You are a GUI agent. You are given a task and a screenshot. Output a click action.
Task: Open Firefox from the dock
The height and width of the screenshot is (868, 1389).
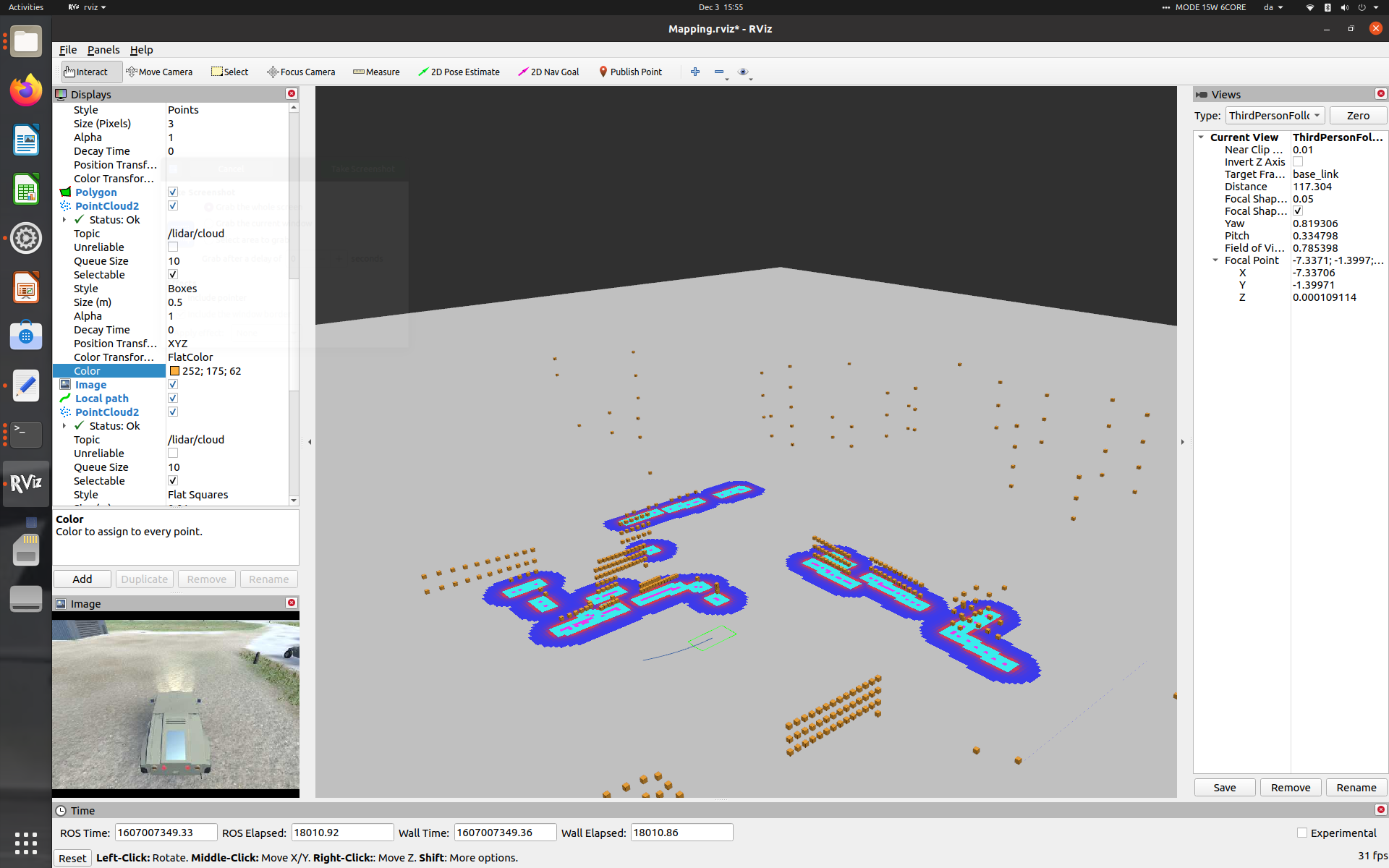[x=26, y=90]
